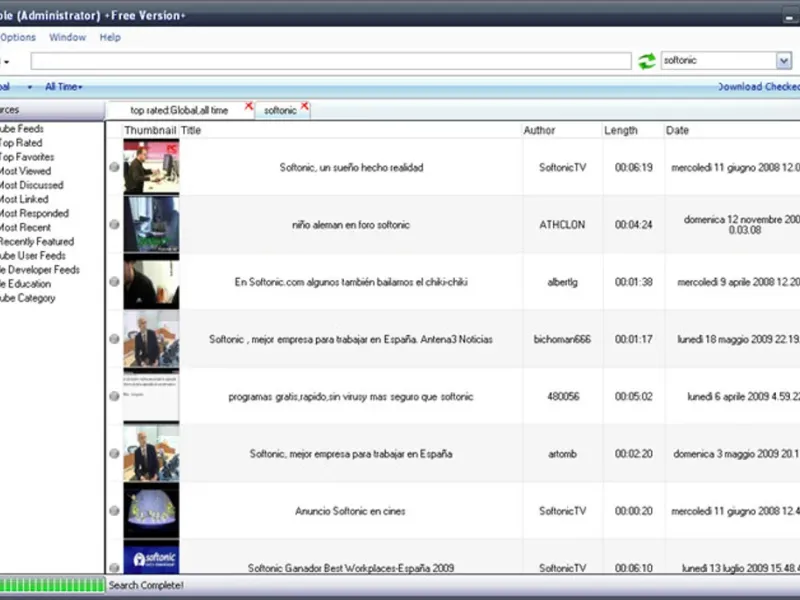Click the Download Checked link
Screen dimensions: 800x600
pos(759,87)
